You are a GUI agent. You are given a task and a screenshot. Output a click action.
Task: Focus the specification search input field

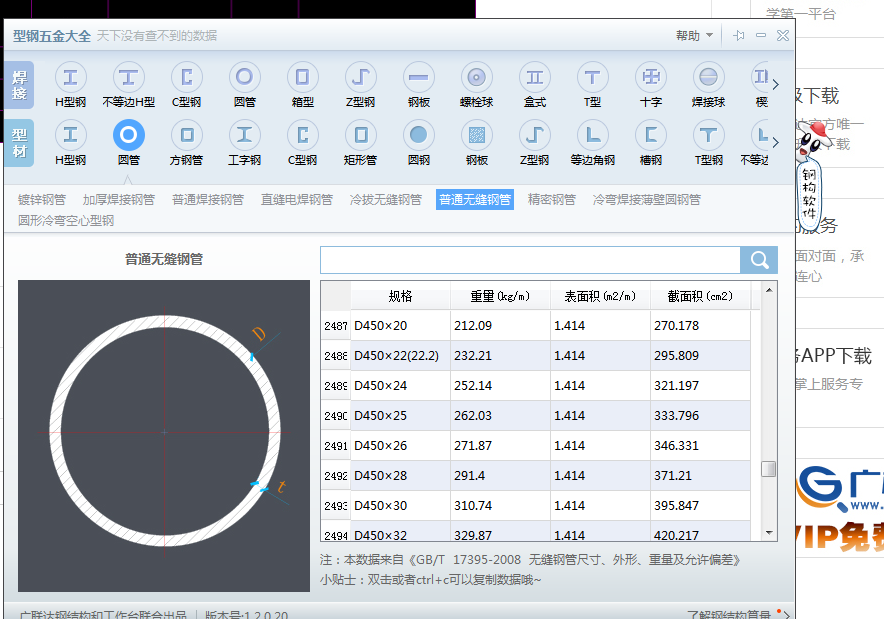[x=531, y=260]
